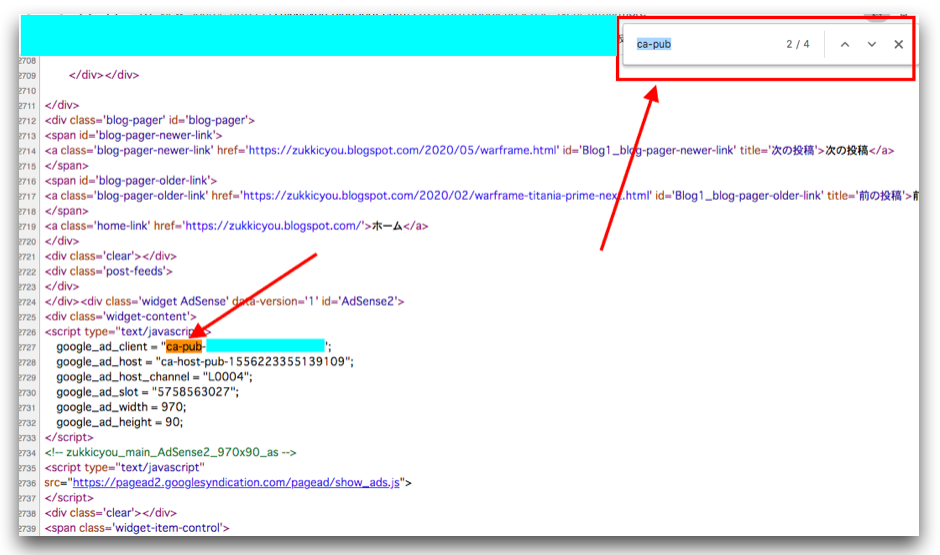The image size is (940, 555).
Task: Click line number 2714
Action: [x=27, y=151]
